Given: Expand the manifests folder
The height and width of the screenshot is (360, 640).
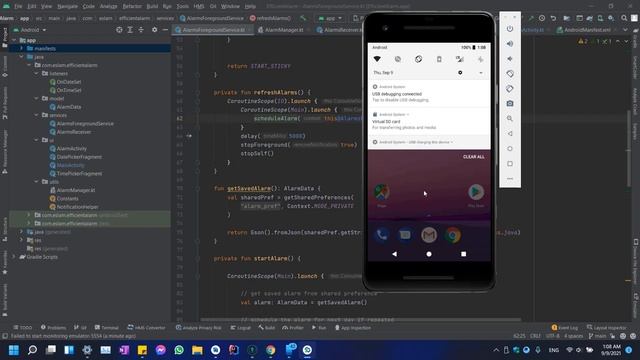Looking at the screenshot, I should 22,48.
